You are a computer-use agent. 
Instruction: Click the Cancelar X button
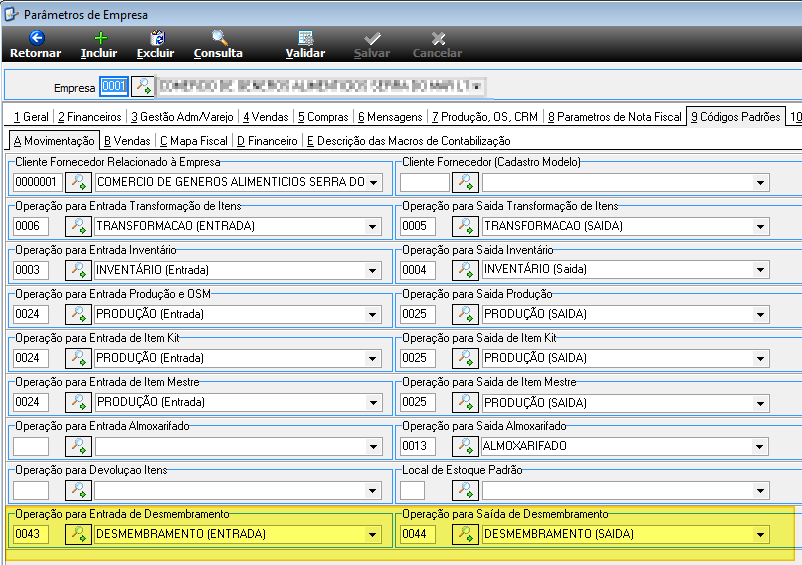tap(437, 45)
